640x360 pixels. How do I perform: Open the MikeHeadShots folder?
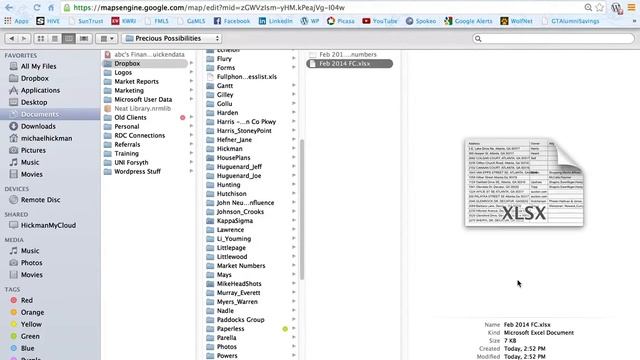coord(239,284)
